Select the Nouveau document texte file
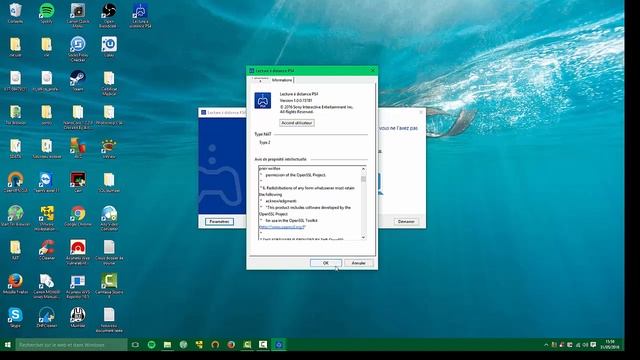Image resolution: width=640 pixels, height=360 pixels. (x=109, y=320)
